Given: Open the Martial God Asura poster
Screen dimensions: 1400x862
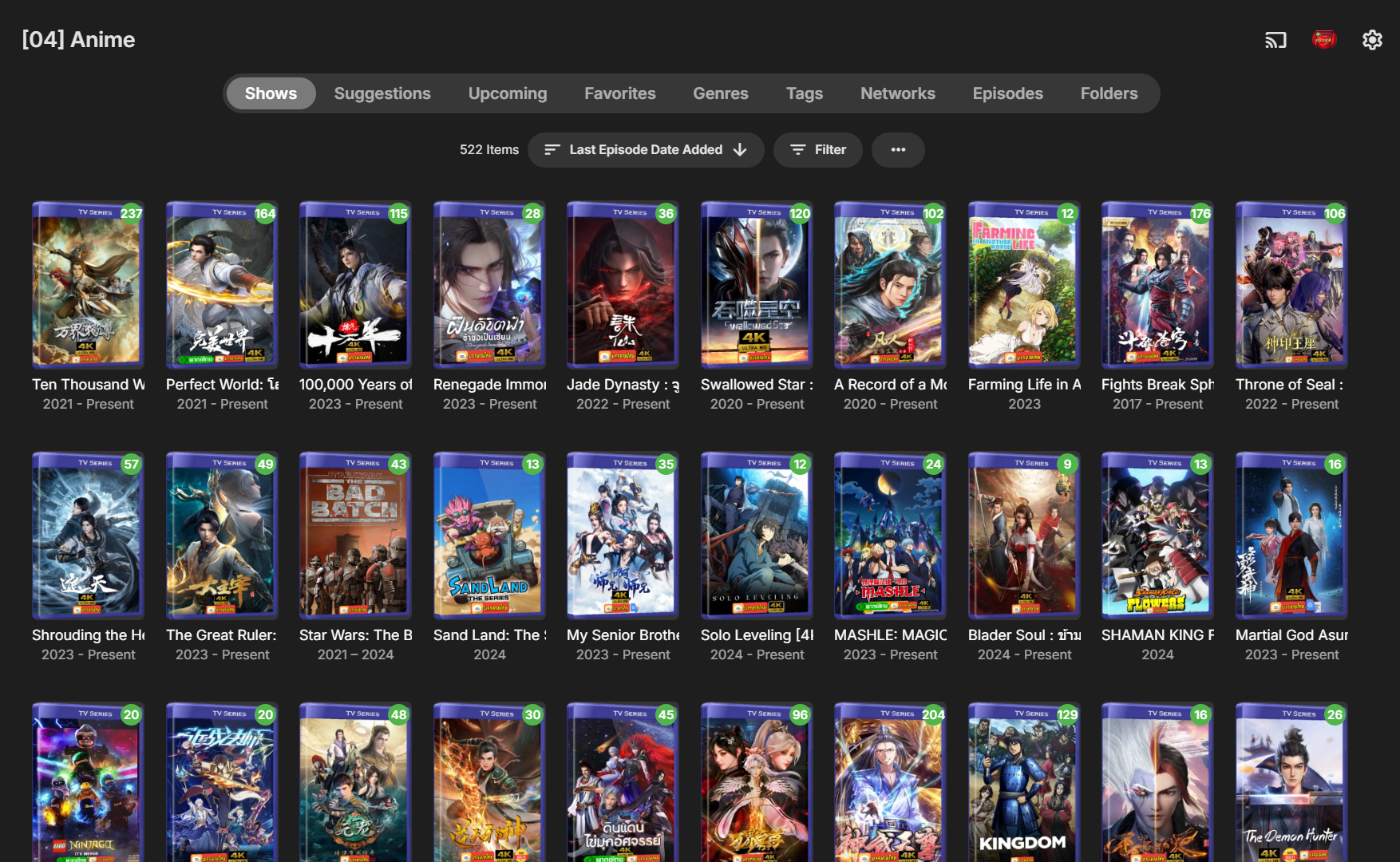Looking at the screenshot, I should [x=1291, y=536].
